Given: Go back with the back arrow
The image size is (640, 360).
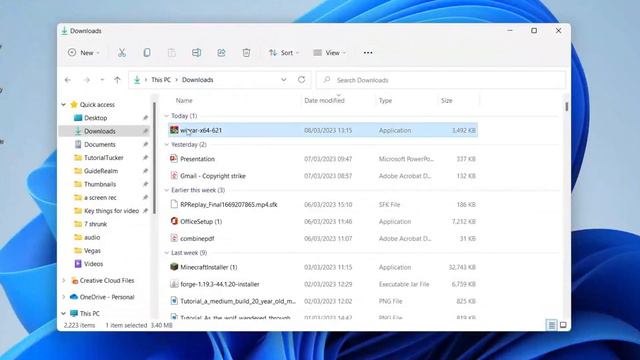Looking at the screenshot, I should [x=68, y=80].
